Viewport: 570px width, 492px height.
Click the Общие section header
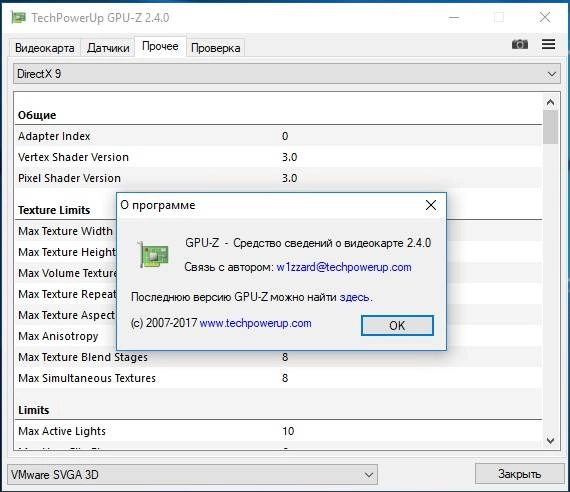(37, 115)
